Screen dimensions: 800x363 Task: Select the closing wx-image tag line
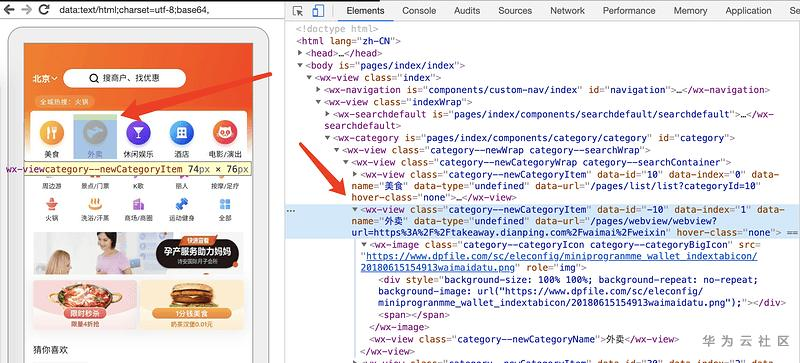(399, 327)
